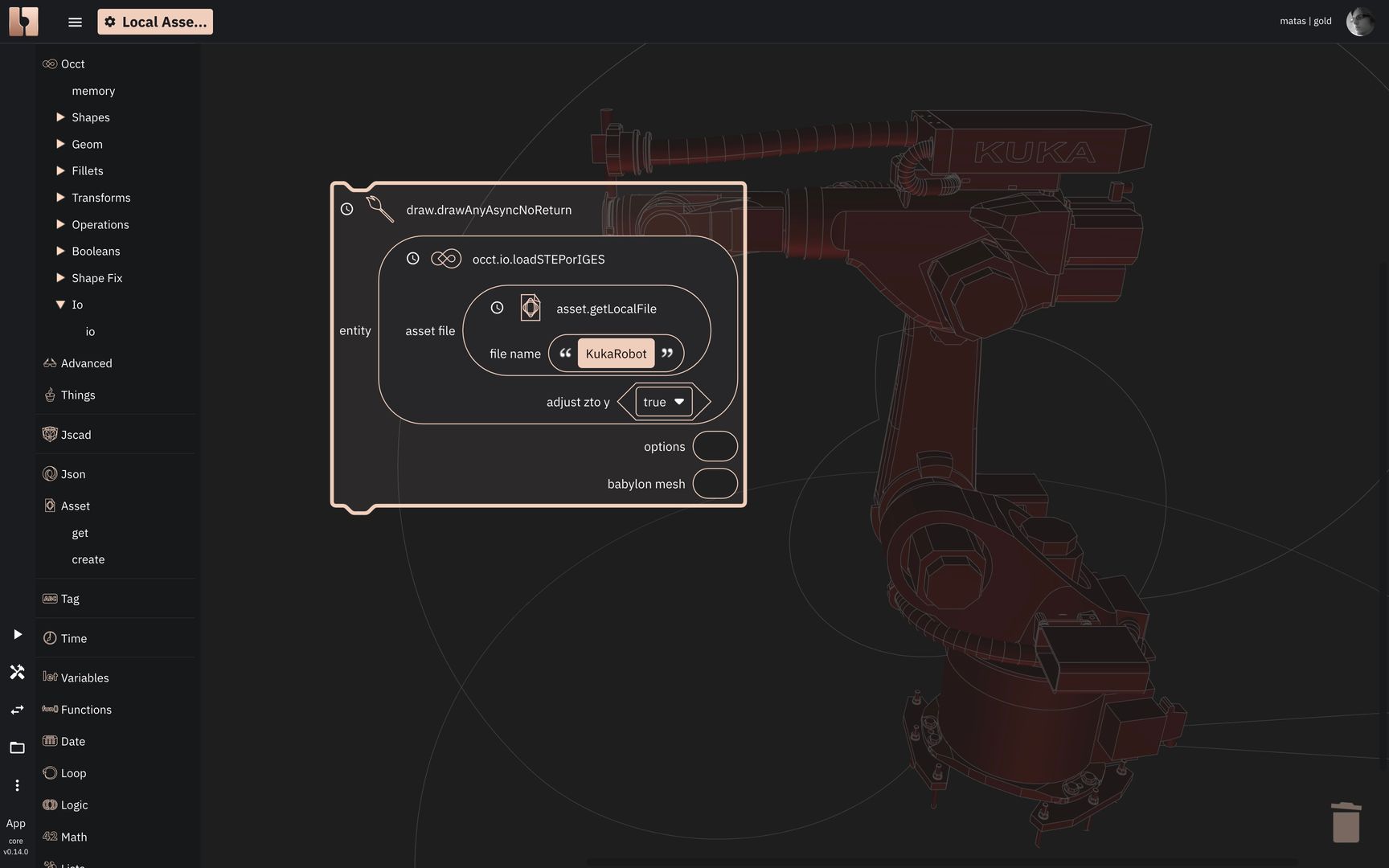Image resolution: width=1389 pixels, height=868 pixels.
Task: Open the Advanced category
Action: [x=86, y=363]
